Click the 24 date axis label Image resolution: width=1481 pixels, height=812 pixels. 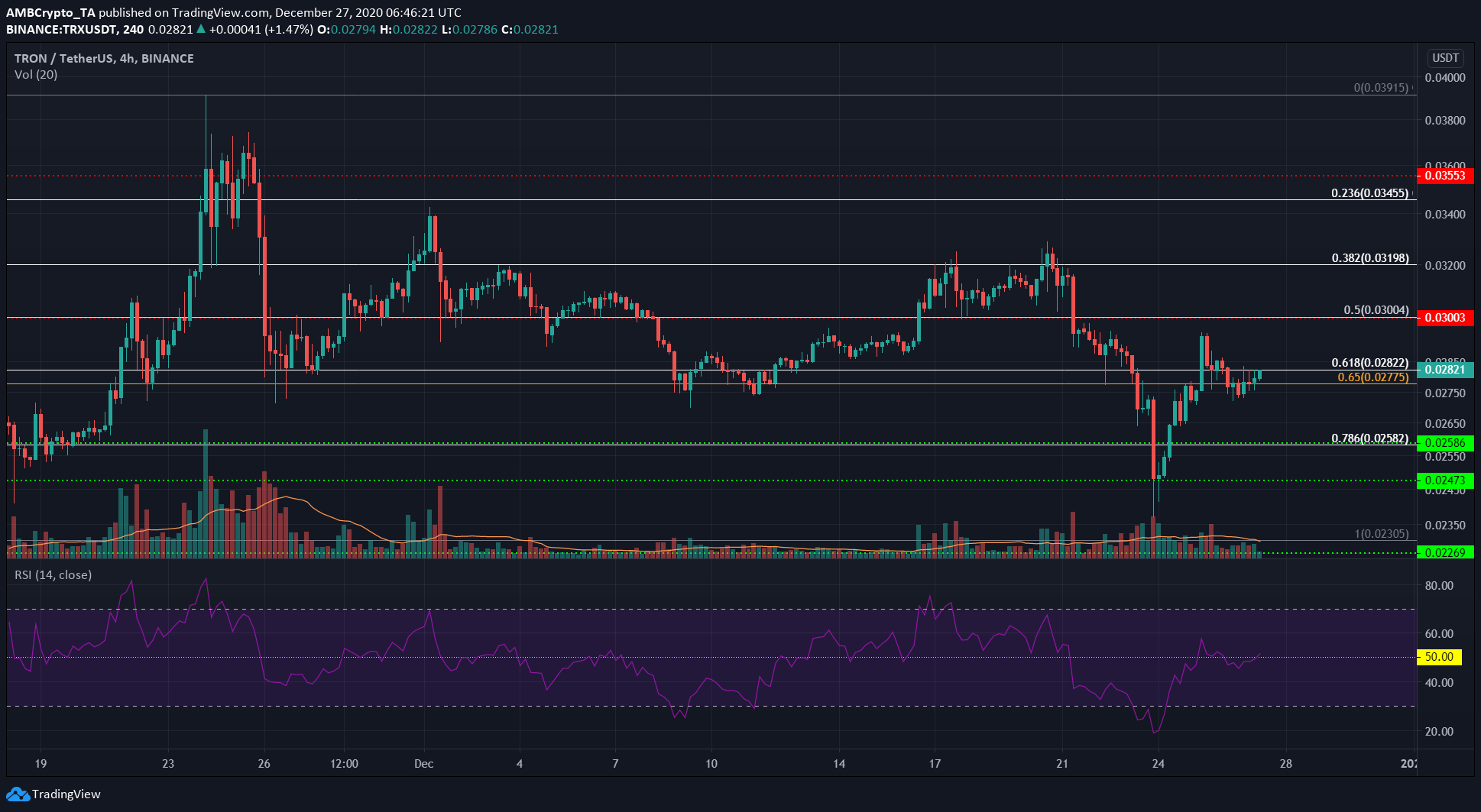tap(1159, 764)
